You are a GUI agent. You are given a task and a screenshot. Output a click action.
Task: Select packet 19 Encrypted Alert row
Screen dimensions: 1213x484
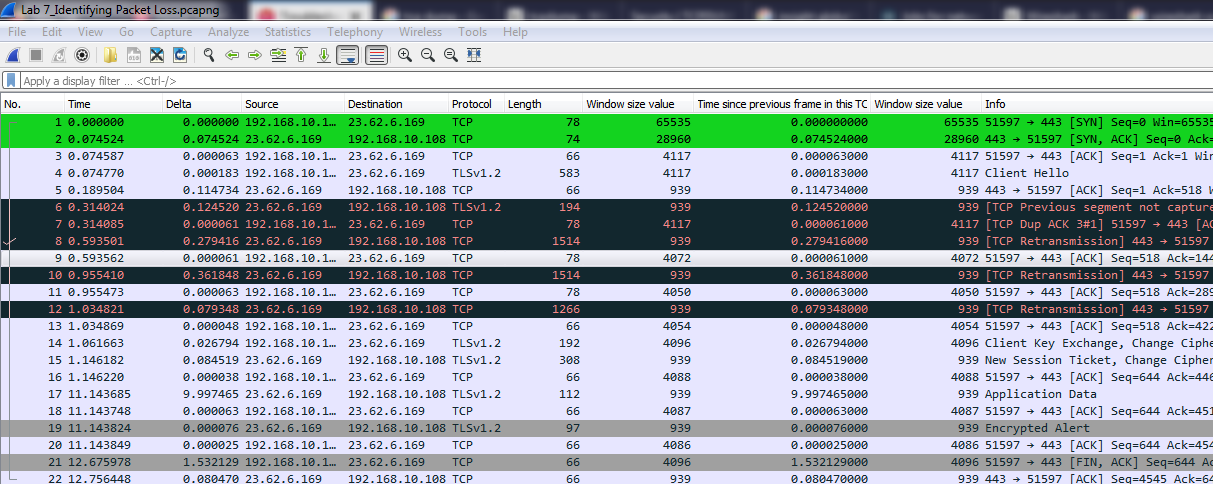[606, 428]
